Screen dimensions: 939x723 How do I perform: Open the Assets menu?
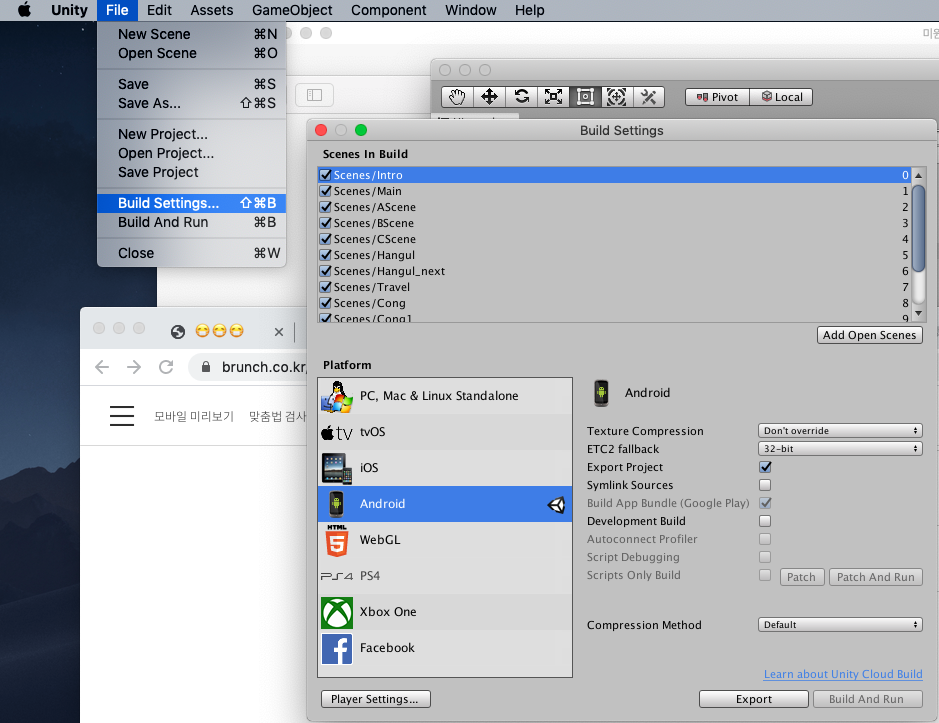(212, 10)
